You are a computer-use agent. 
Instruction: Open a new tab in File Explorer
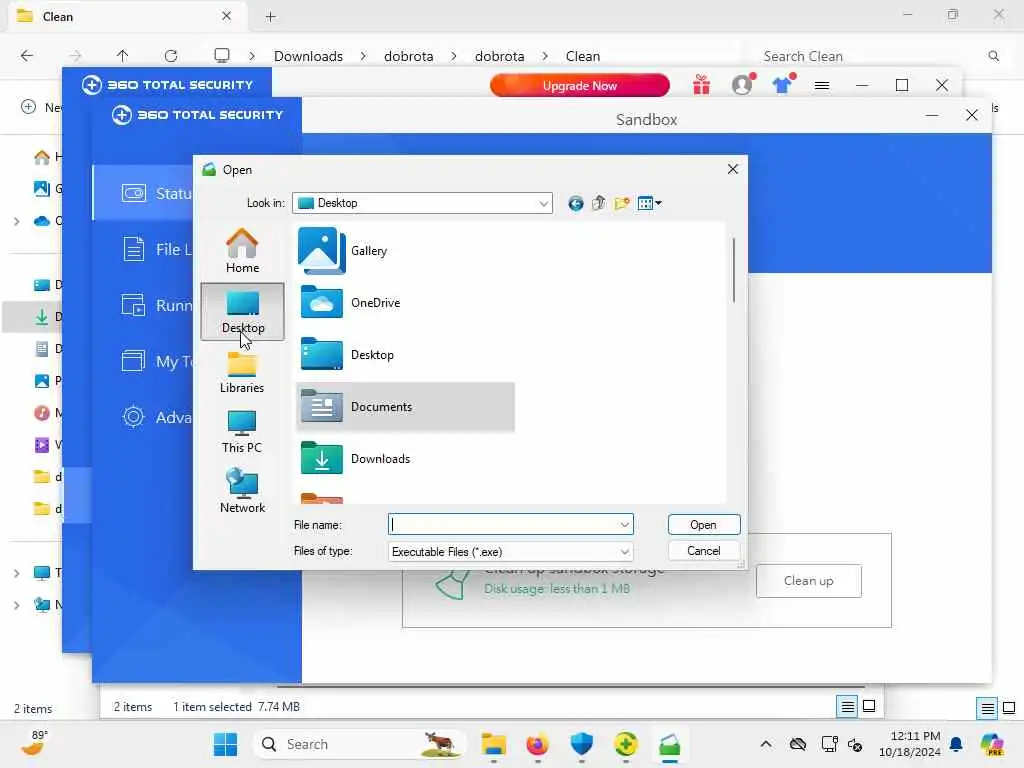tap(271, 16)
